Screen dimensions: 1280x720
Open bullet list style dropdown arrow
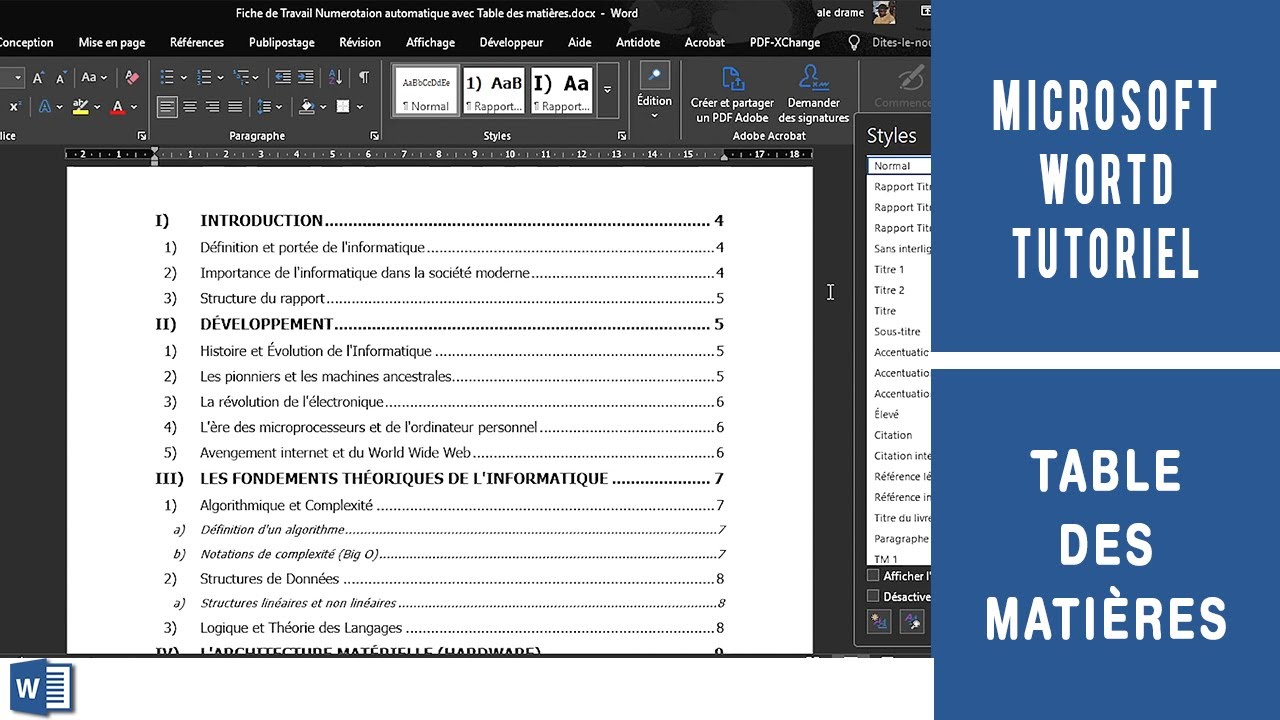click(183, 77)
